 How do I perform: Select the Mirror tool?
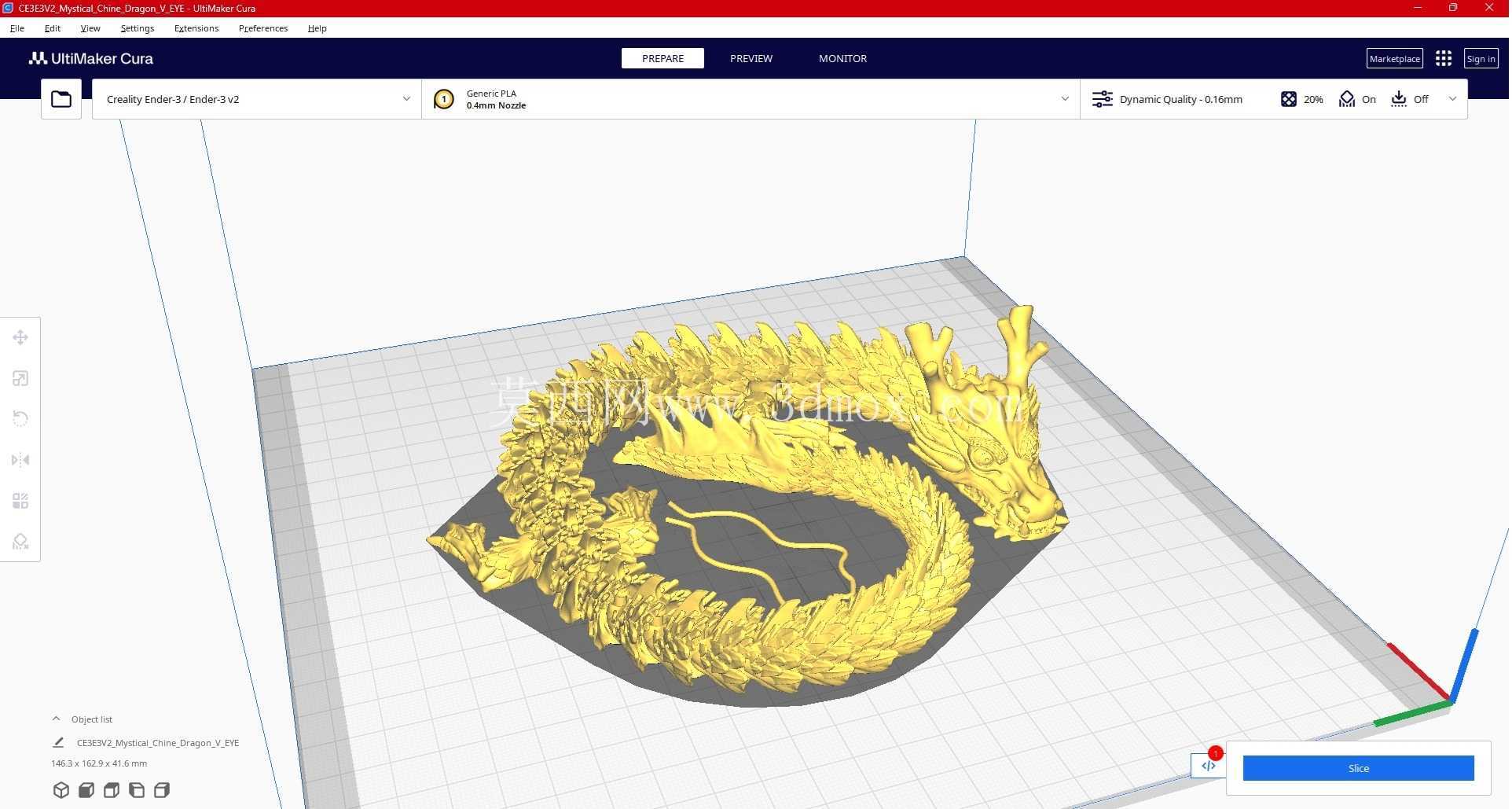coord(20,460)
